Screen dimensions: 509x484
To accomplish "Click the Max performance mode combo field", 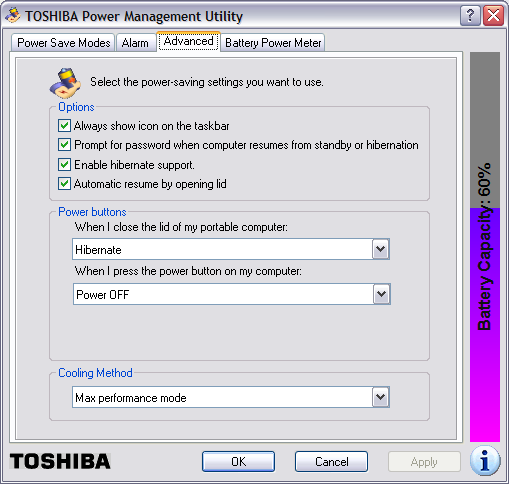I will point(231,397).
